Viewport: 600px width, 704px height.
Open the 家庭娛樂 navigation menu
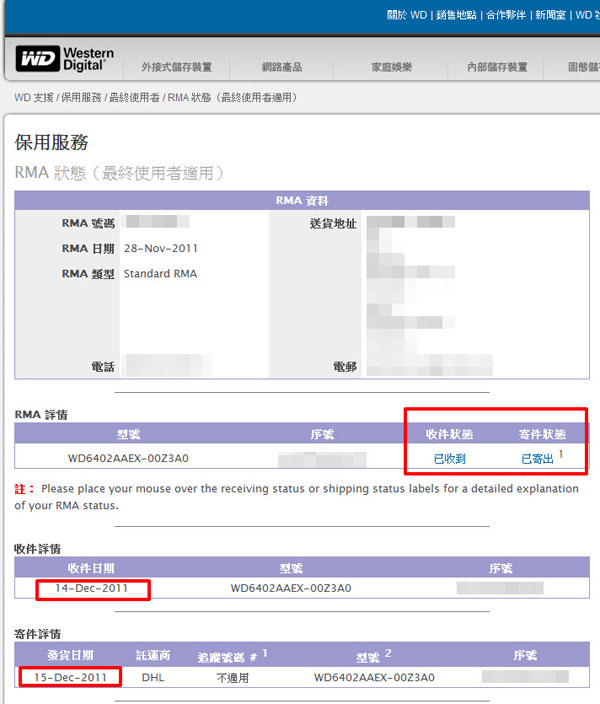pyautogui.click(x=391, y=67)
